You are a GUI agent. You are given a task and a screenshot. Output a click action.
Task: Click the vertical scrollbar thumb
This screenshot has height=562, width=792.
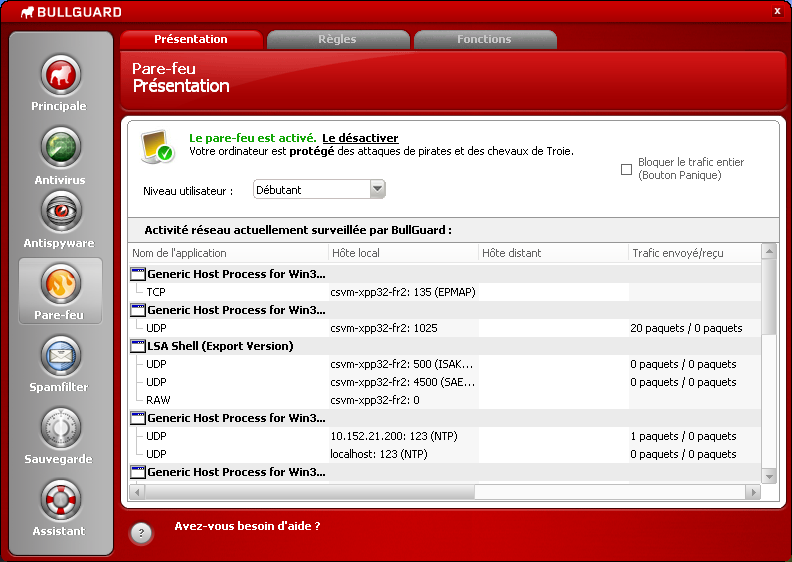(769, 296)
